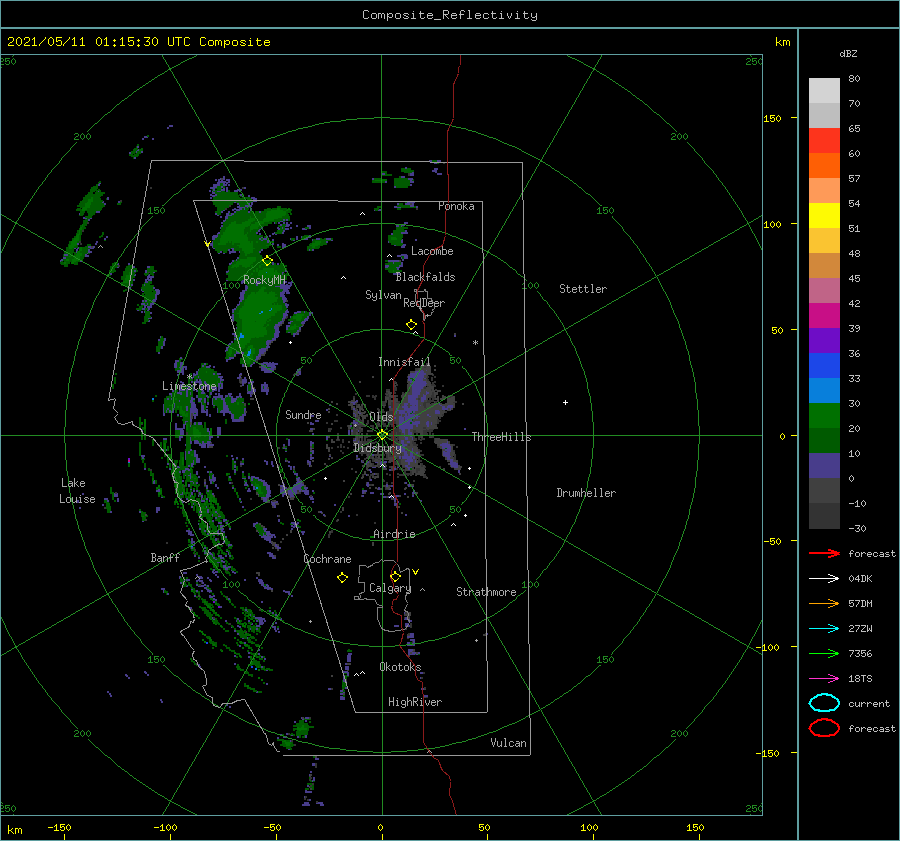Screen dimensions: 900x841
Task: Click the Didsbury label
Action: click(377, 448)
